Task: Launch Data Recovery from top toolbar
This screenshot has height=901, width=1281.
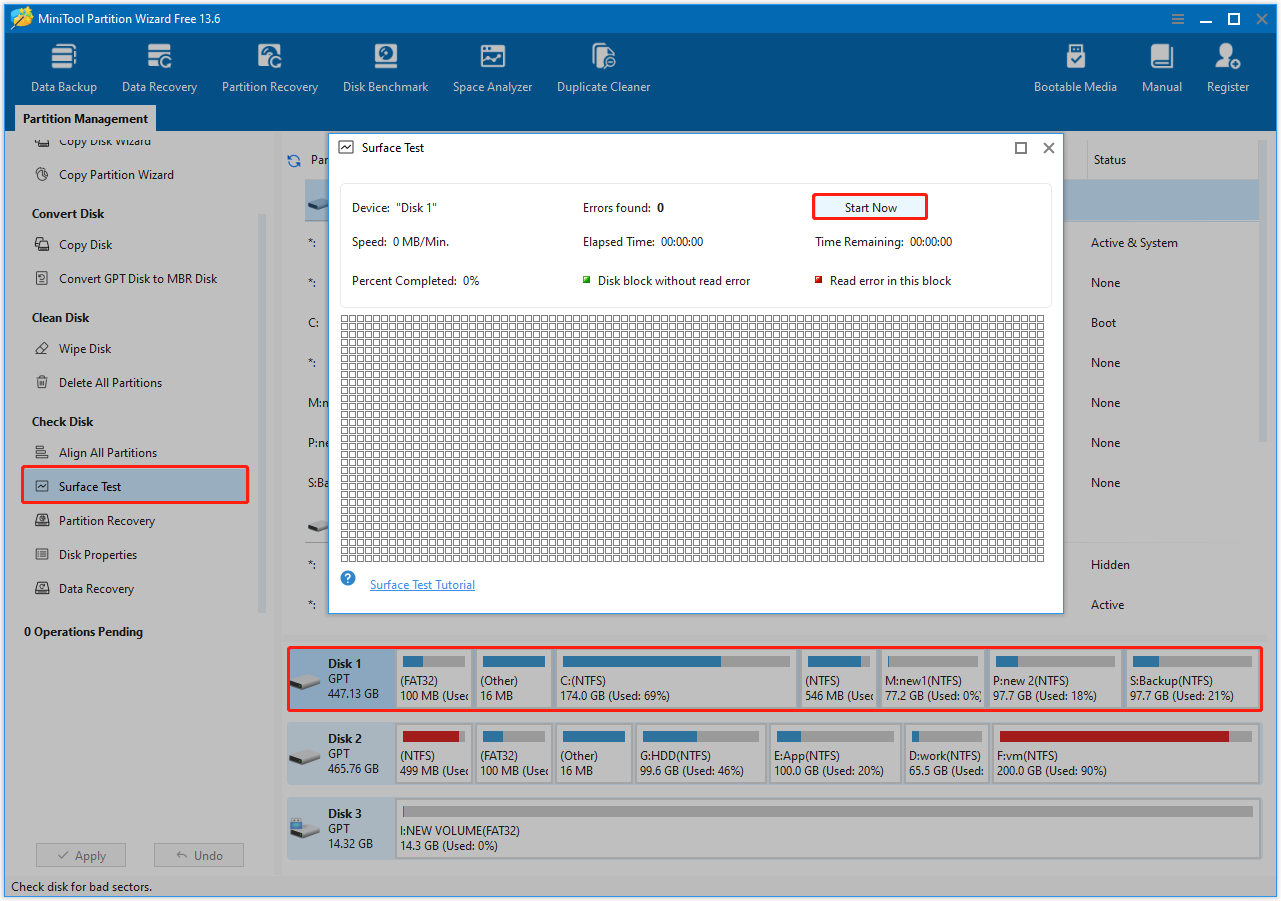Action: 159,68
